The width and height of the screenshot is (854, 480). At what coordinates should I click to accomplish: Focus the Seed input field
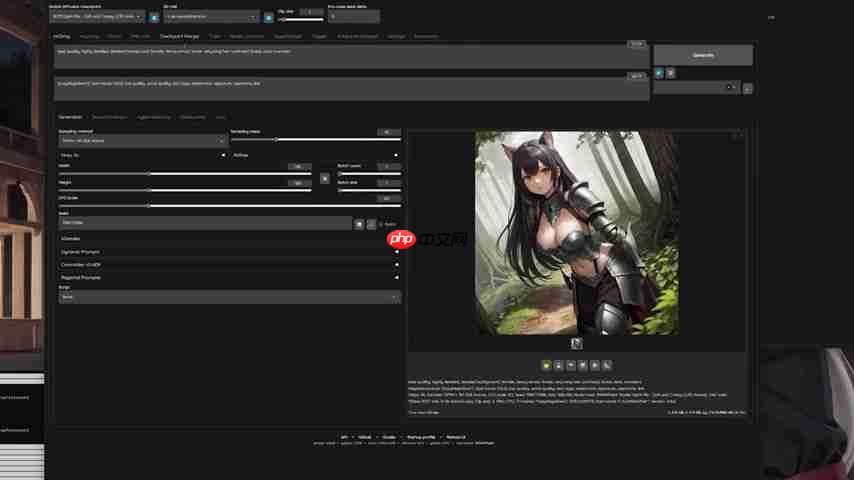pos(205,223)
